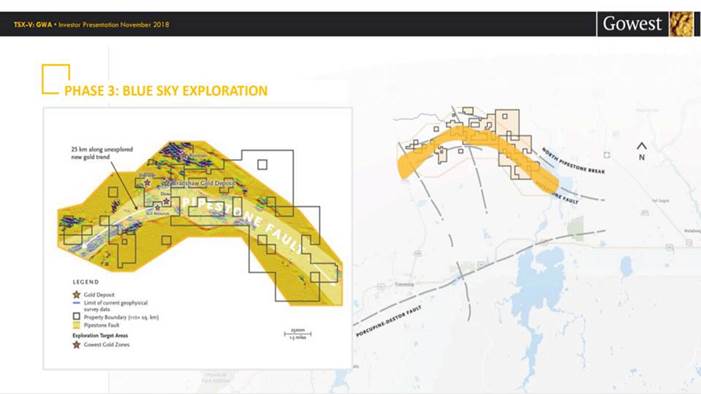Click the yellow bracket icon beside slide title
701x394 pixels.
tap(55, 80)
